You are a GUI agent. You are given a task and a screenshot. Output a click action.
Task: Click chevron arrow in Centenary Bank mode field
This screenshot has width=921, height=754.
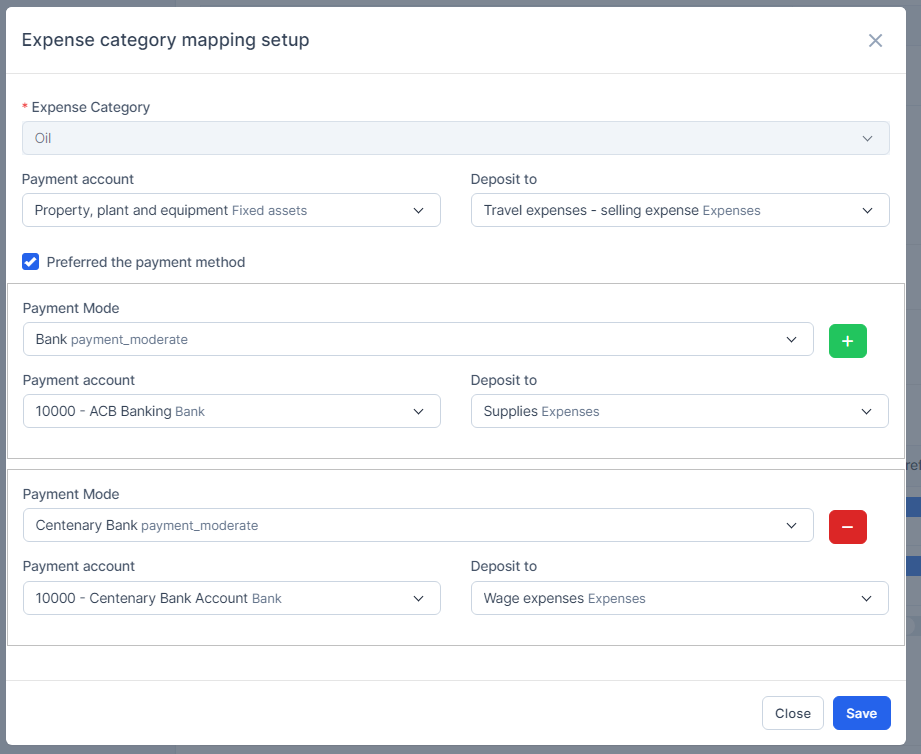(x=791, y=525)
